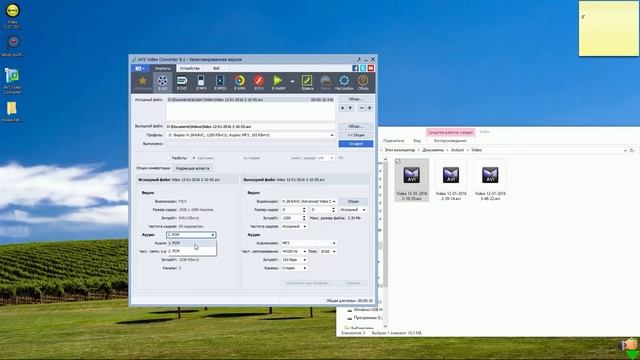Click the refresh icon in Explorer address bar
The height and width of the screenshot is (360, 640).
tap(632, 150)
